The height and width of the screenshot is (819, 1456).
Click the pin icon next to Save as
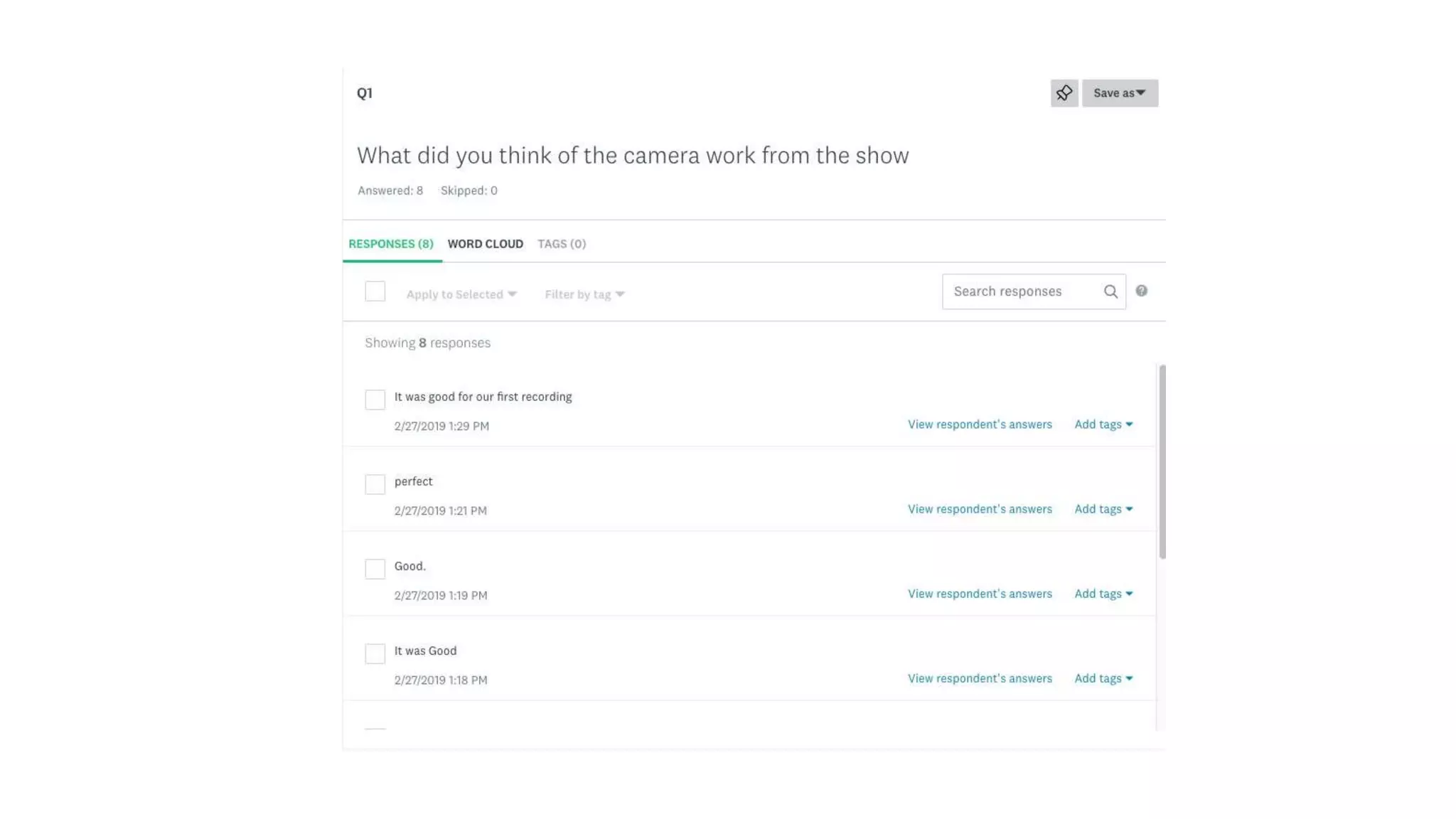(x=1064, y=93)
